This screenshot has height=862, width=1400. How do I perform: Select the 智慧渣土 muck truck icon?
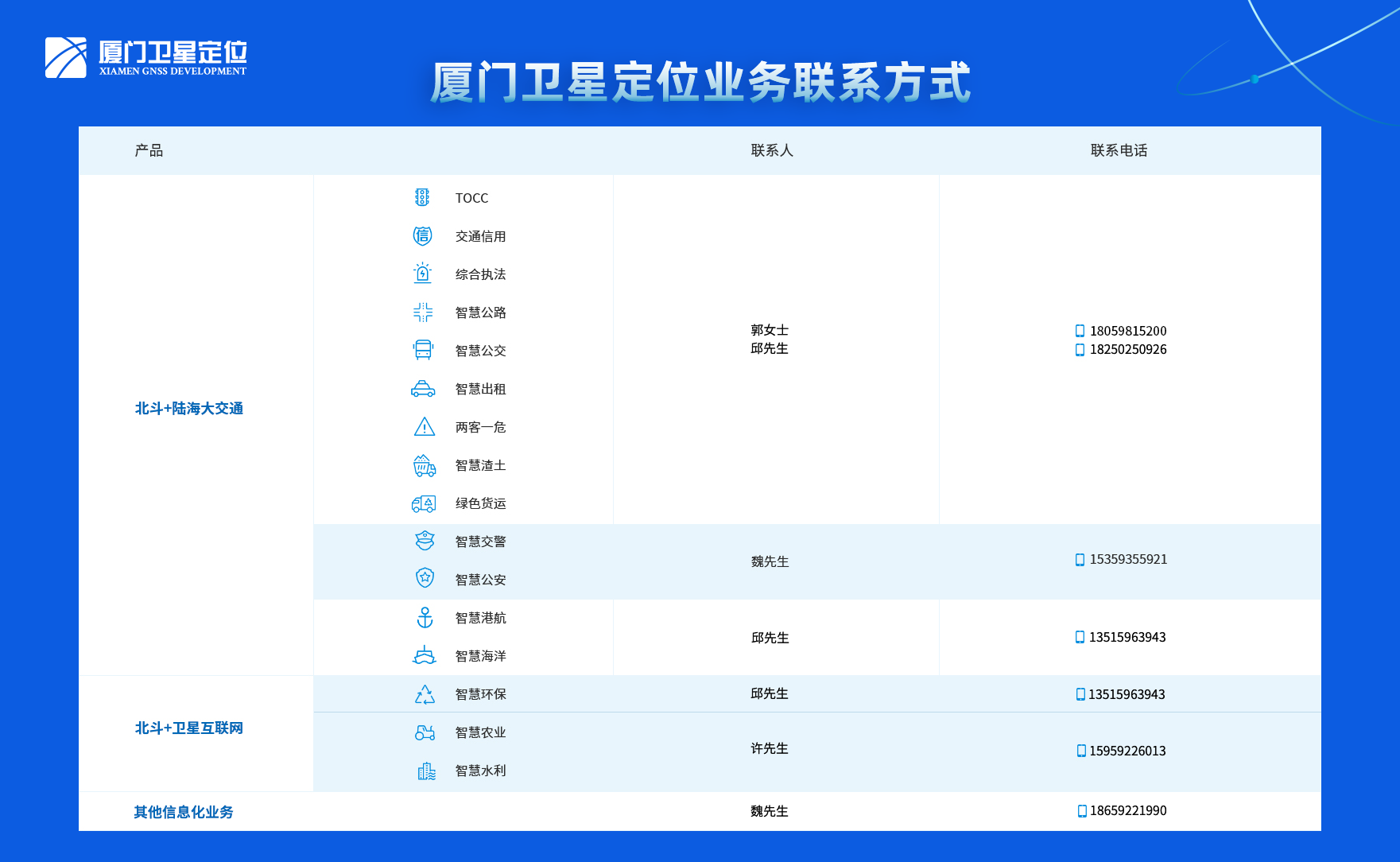[x=424, y=465]
